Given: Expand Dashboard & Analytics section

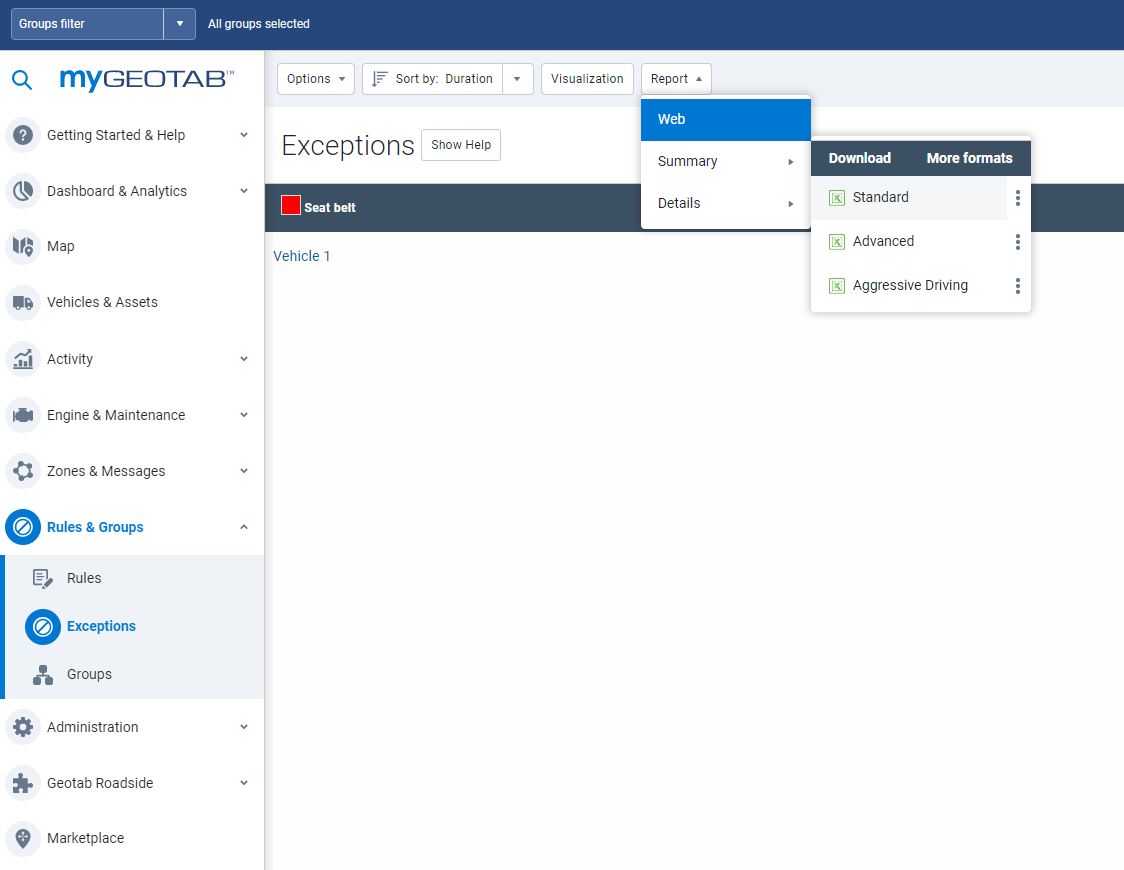Looking at the screenshot, I should pos(244,191).
